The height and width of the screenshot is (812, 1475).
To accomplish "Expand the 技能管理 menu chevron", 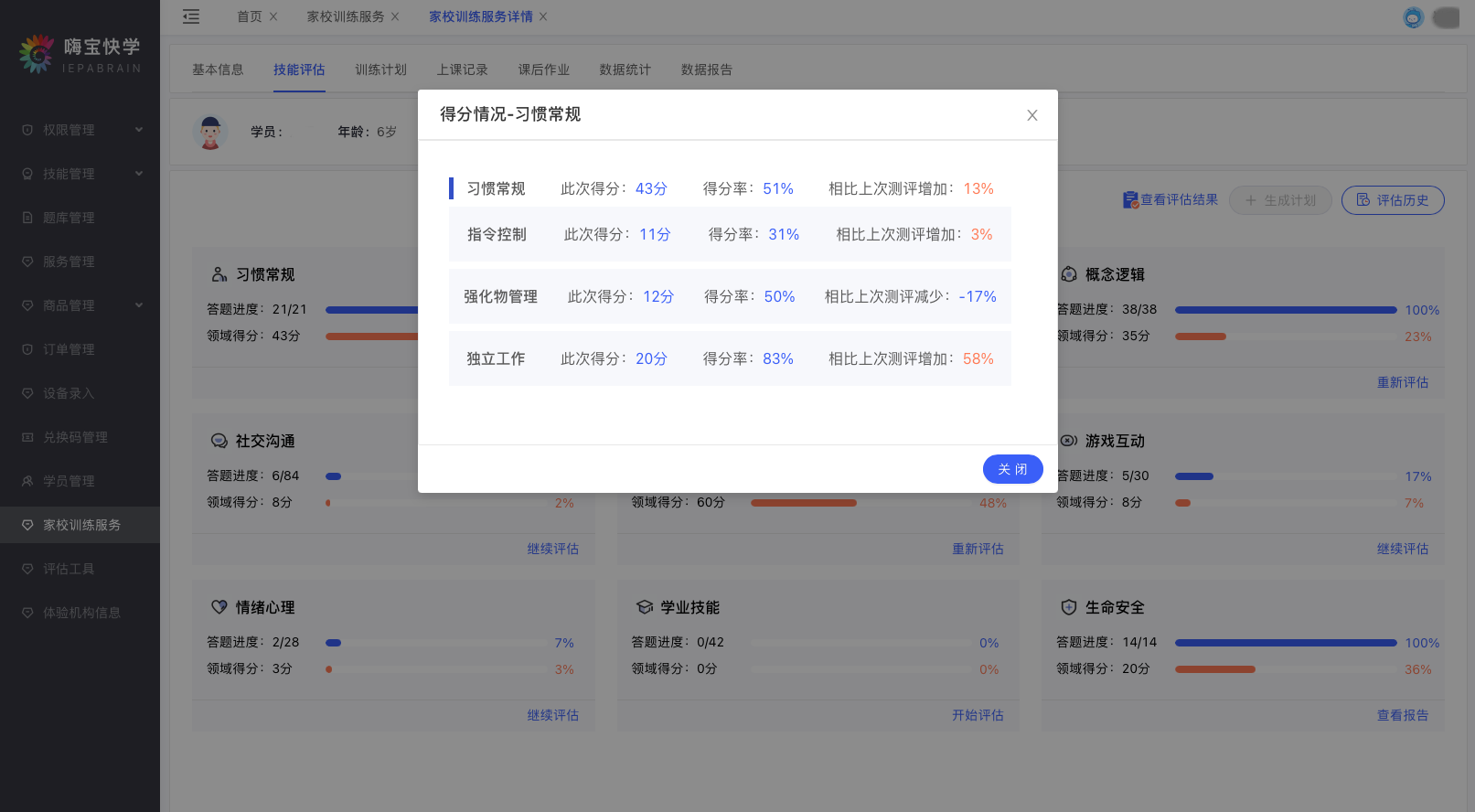I will 139,174.
